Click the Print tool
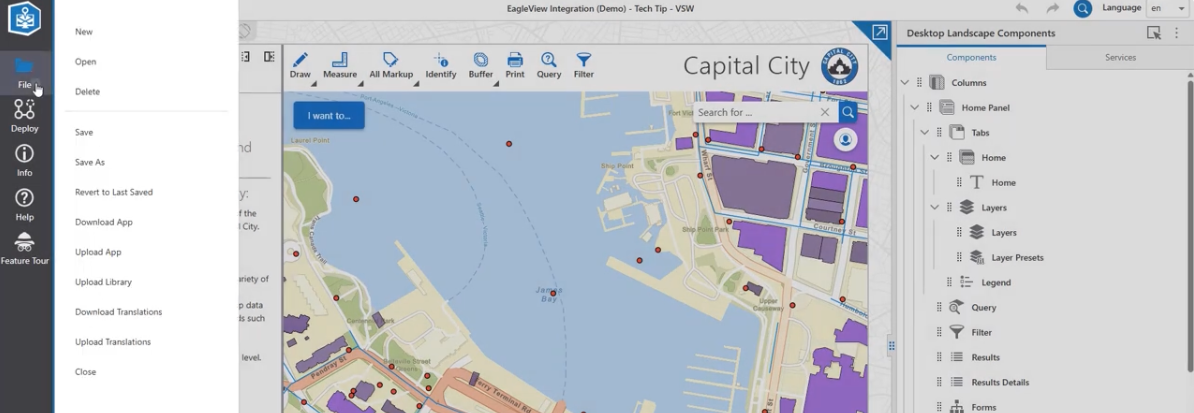Viewport: 1194px width, 413px height. click(x=515, y=66)
